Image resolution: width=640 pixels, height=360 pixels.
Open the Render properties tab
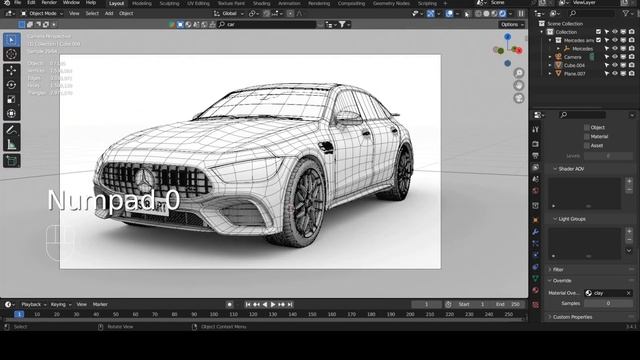click(x=536, y=144)
